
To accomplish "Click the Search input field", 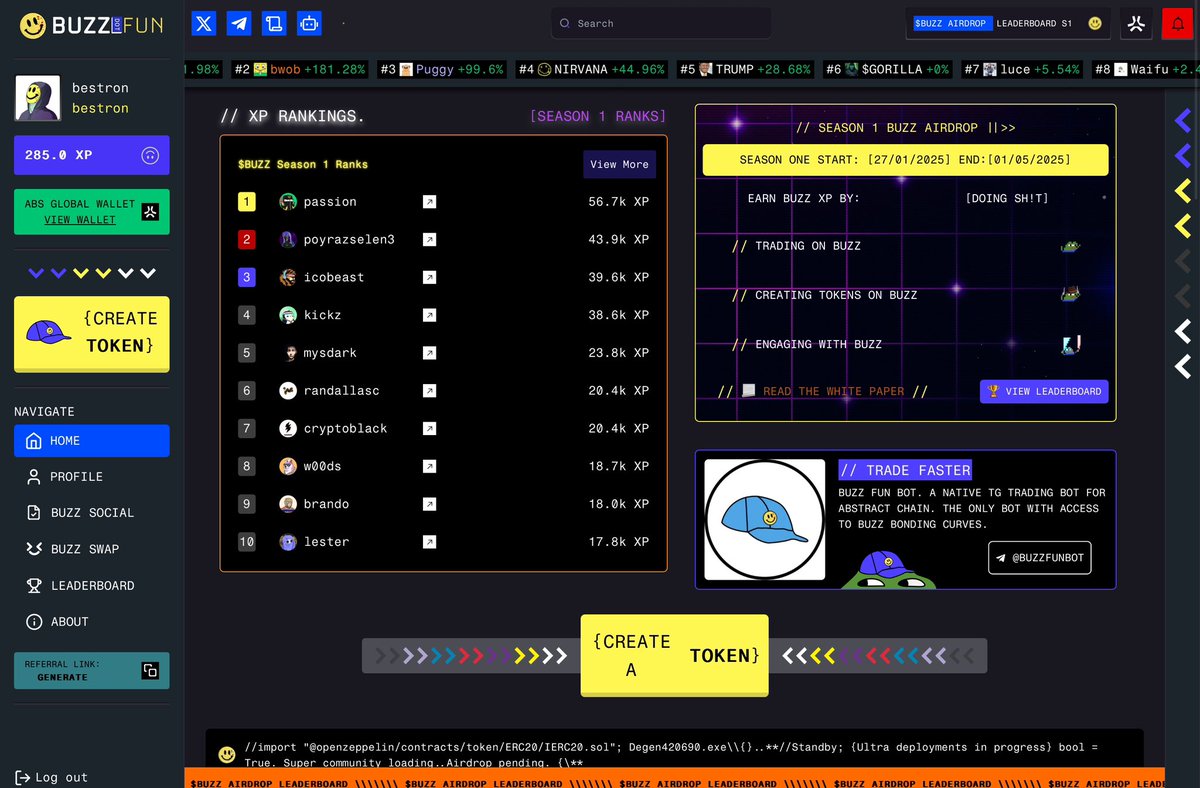I will coord(661,23).
